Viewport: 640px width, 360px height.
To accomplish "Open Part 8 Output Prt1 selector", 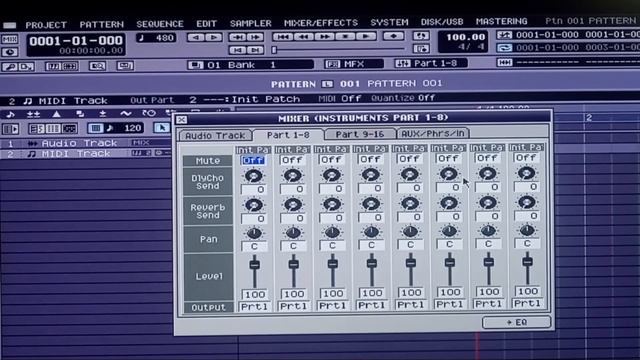I will point(527,303).
